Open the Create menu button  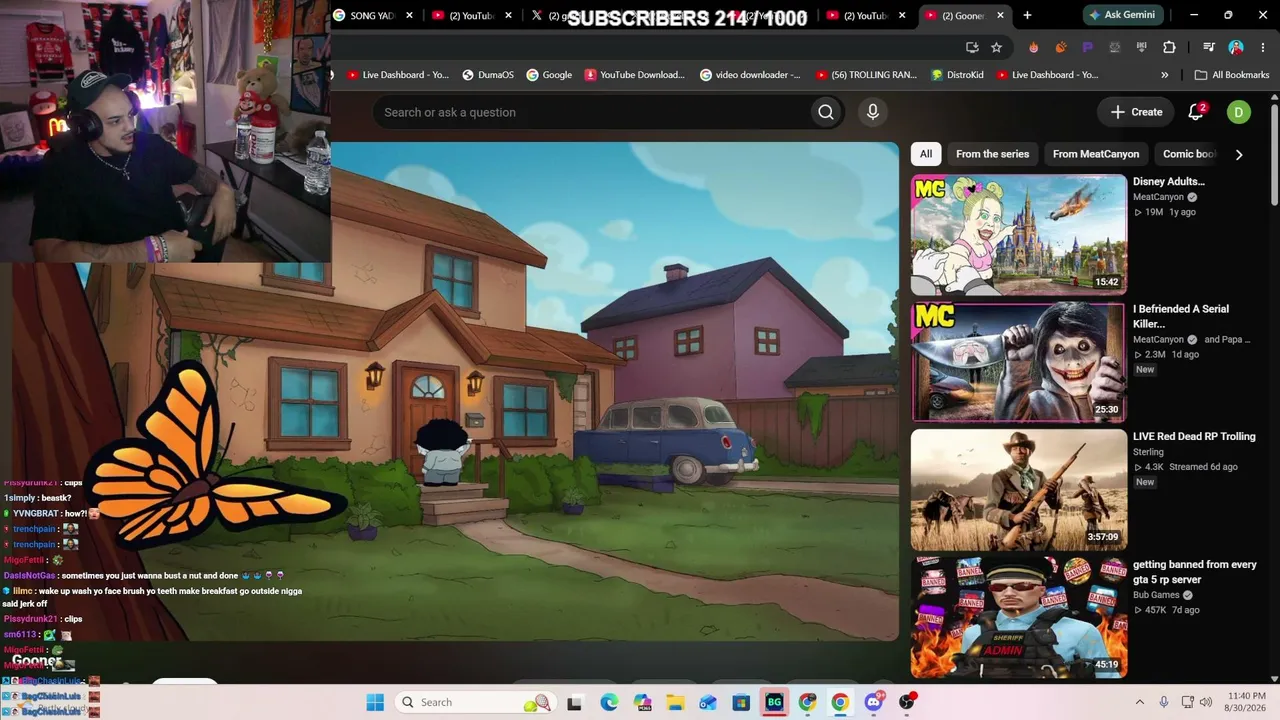[x=1136, y=112]
